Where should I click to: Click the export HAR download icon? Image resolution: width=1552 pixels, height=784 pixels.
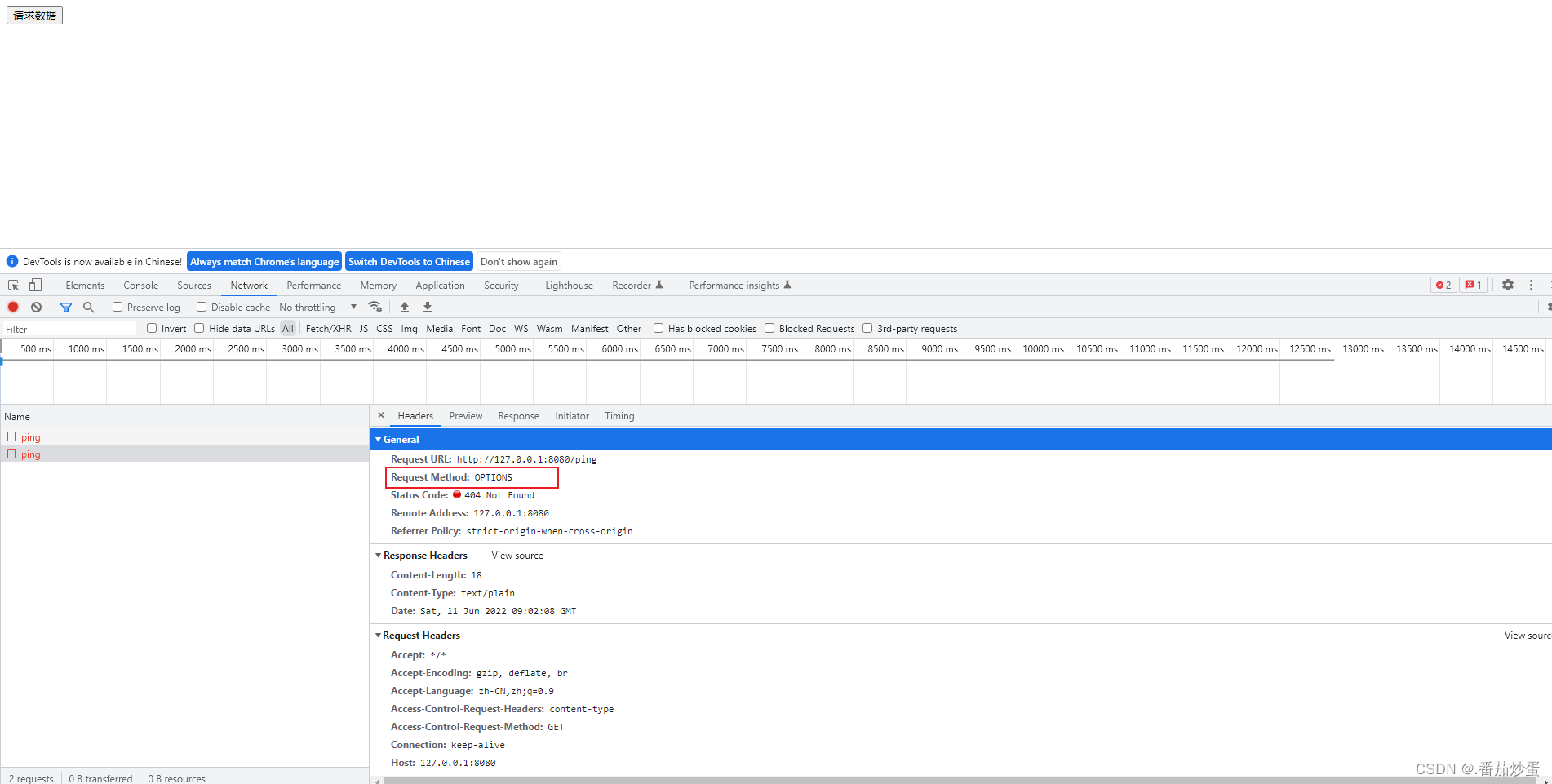coord(428,307)
